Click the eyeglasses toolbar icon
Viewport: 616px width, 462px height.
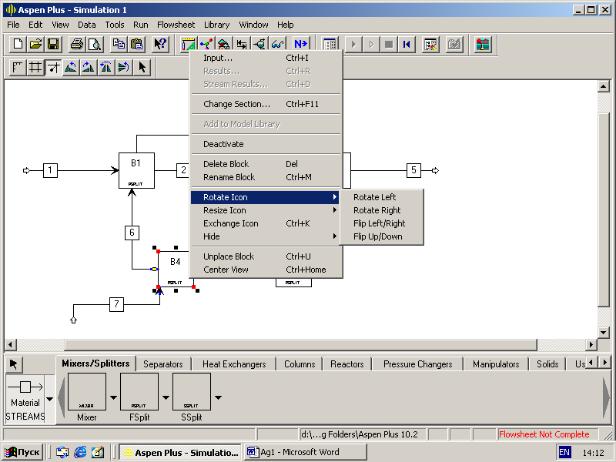point(278,44)
